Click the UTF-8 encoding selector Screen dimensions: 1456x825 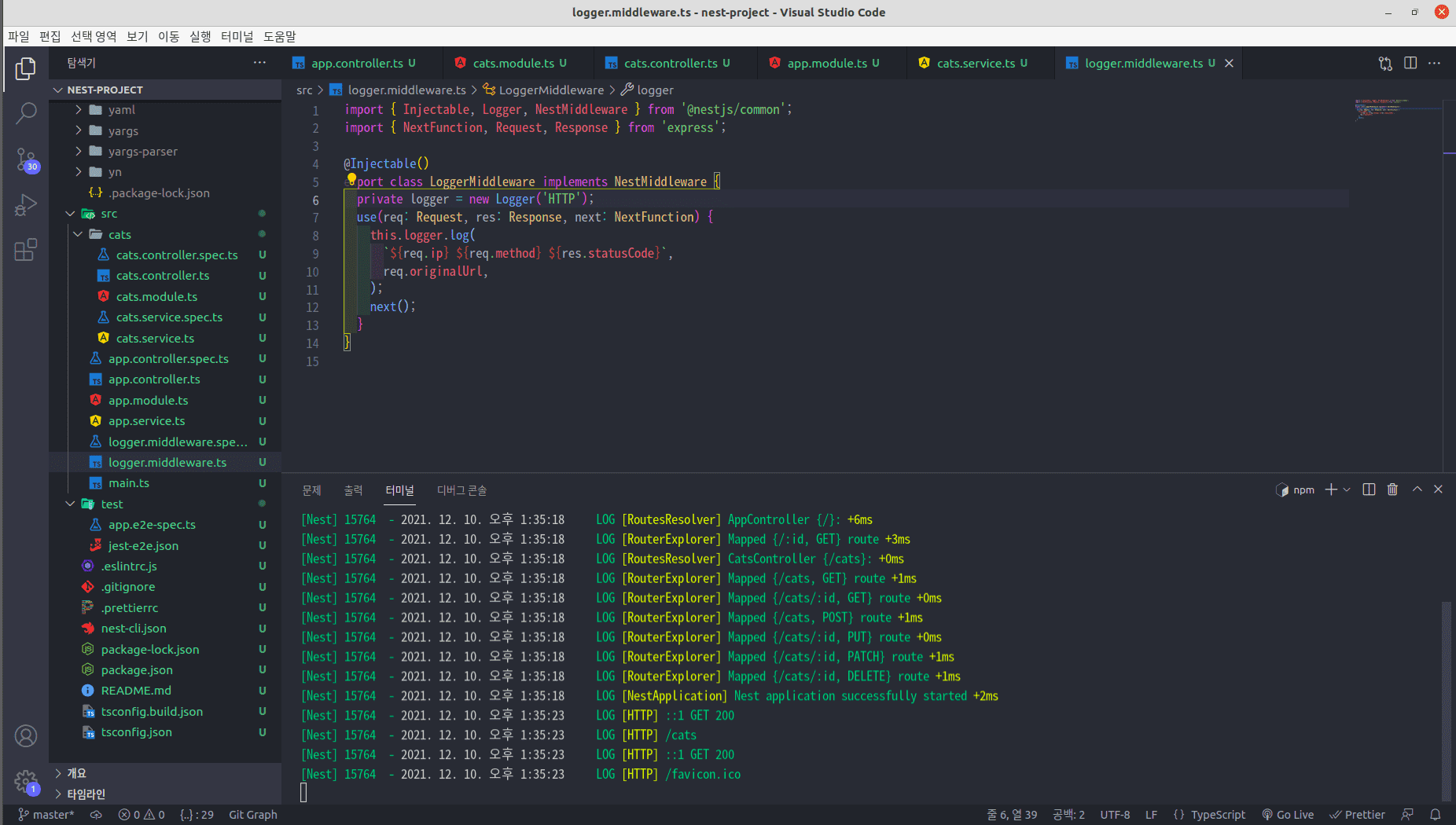point(1115,815)
